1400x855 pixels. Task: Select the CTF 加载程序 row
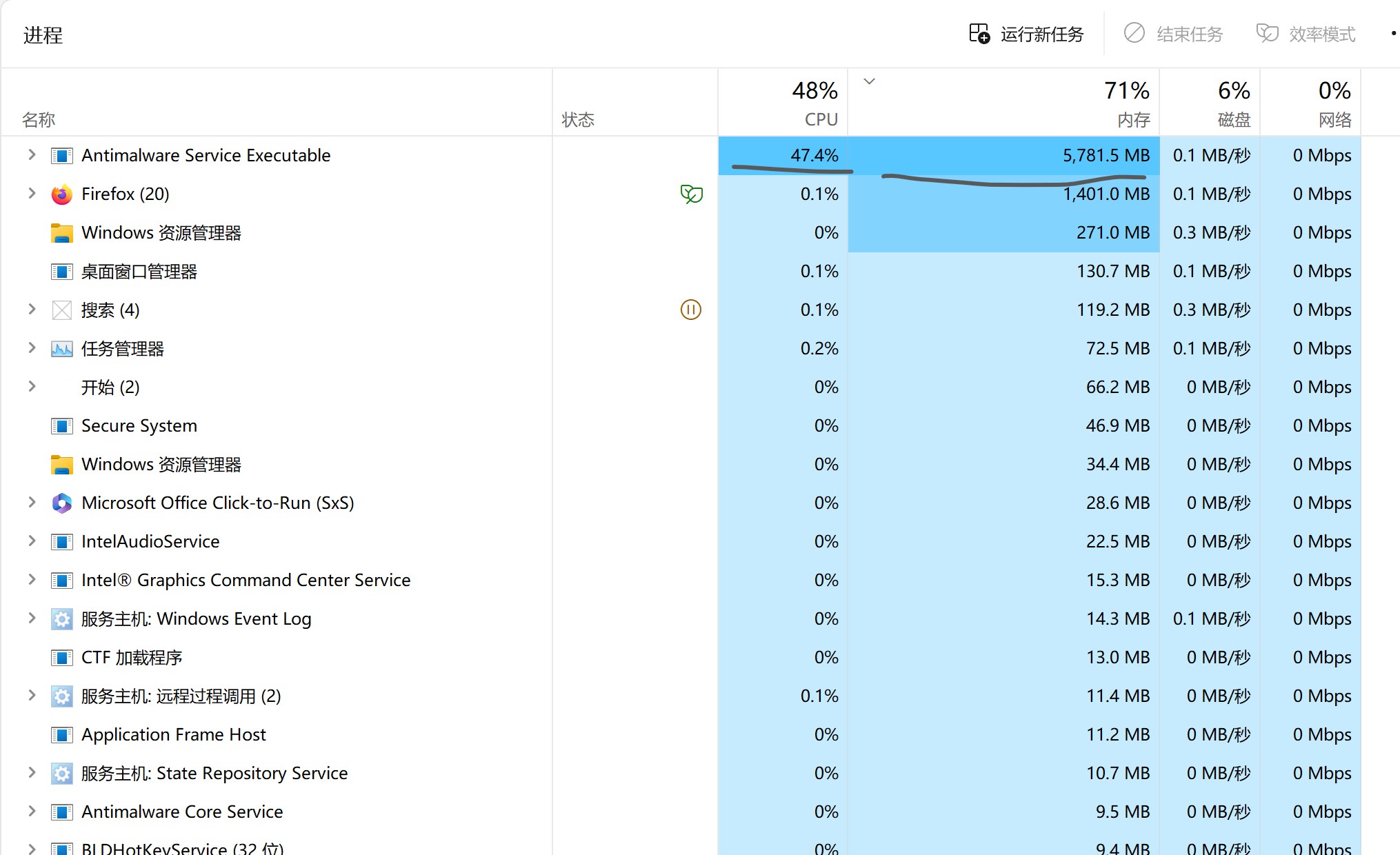(690, 658)
